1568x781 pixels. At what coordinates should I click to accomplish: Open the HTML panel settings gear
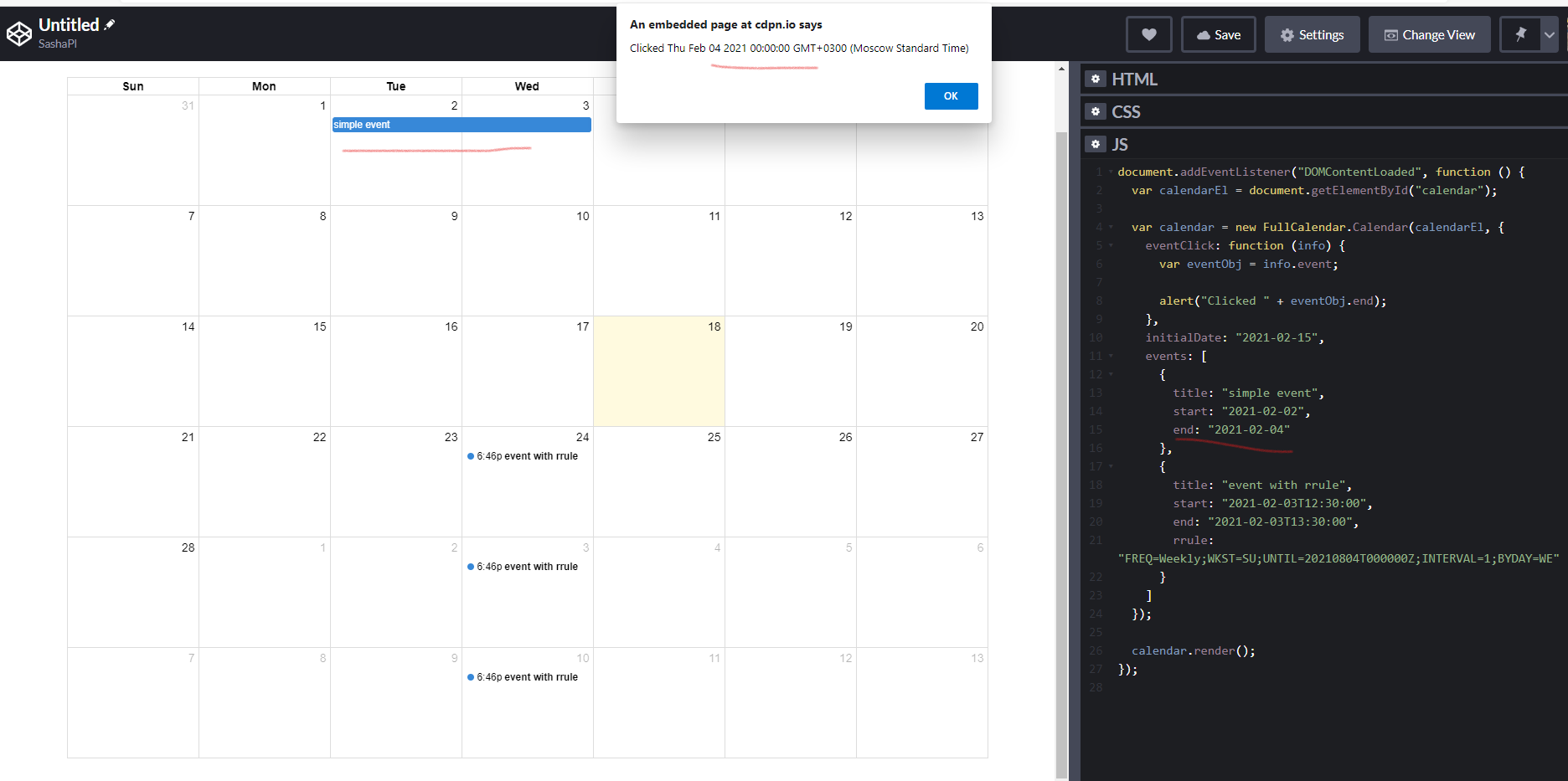pos(1096,78)
